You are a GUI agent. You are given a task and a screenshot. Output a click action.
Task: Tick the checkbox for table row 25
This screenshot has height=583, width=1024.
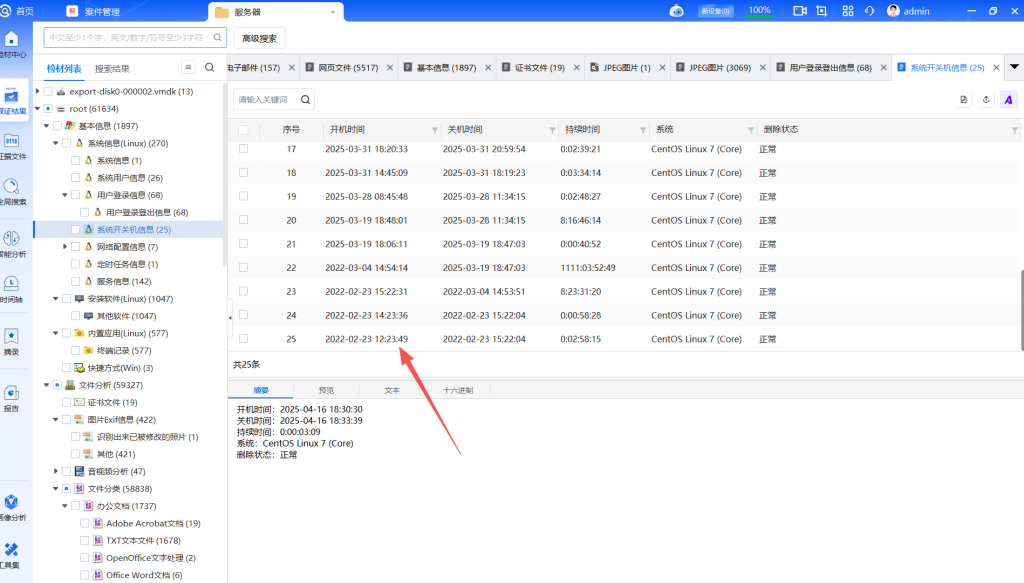[243, 339]
